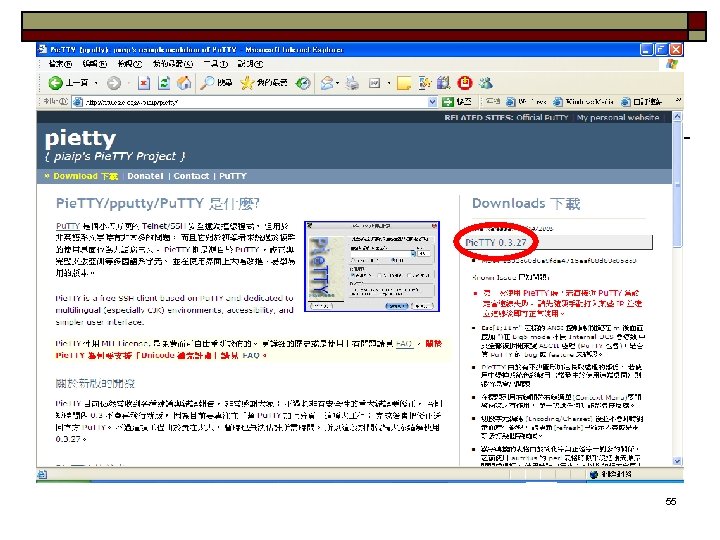The height and width of the screenshot is (540, 720).
Task: Click the Contact navigation link
Action: tap(191, 176)
